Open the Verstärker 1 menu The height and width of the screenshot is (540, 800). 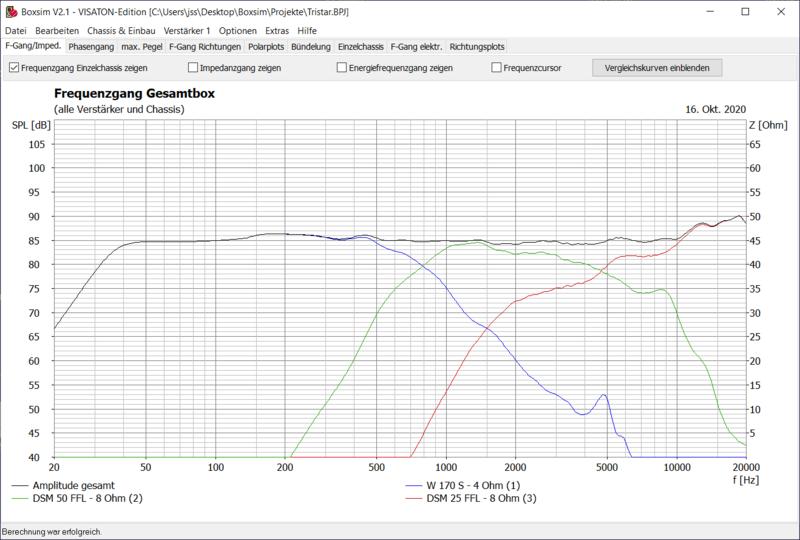click(x=187, y=31)
